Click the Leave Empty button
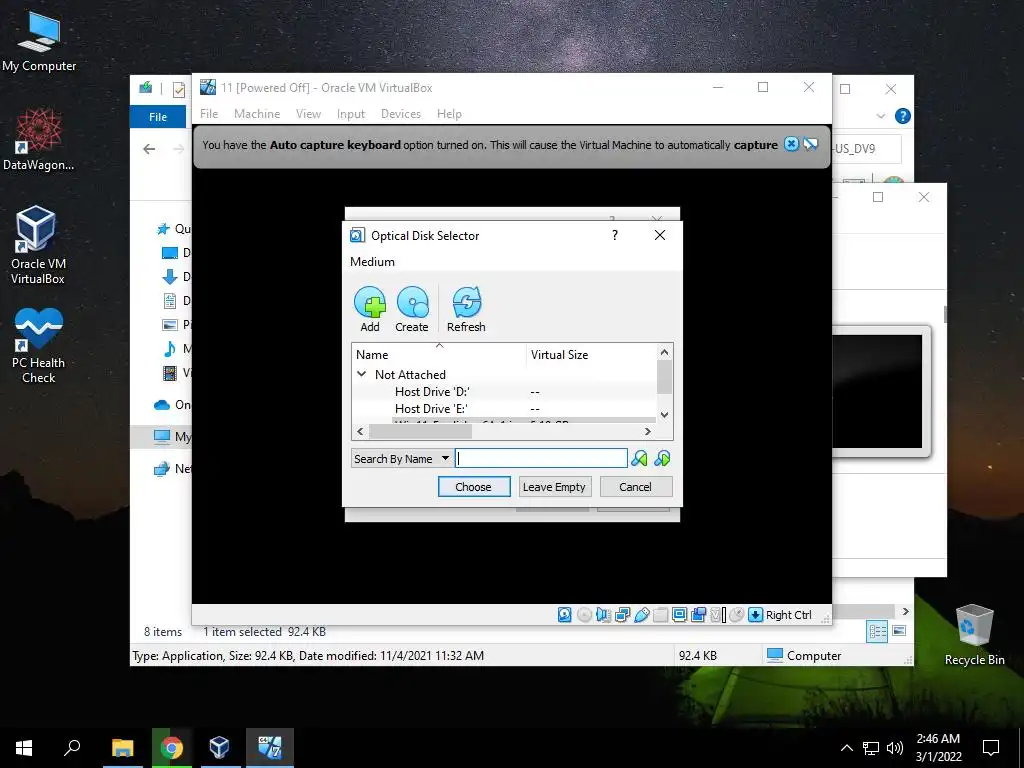Image resolution: width=1024 pixels, height=768 pixels. (x=554, y=487)
